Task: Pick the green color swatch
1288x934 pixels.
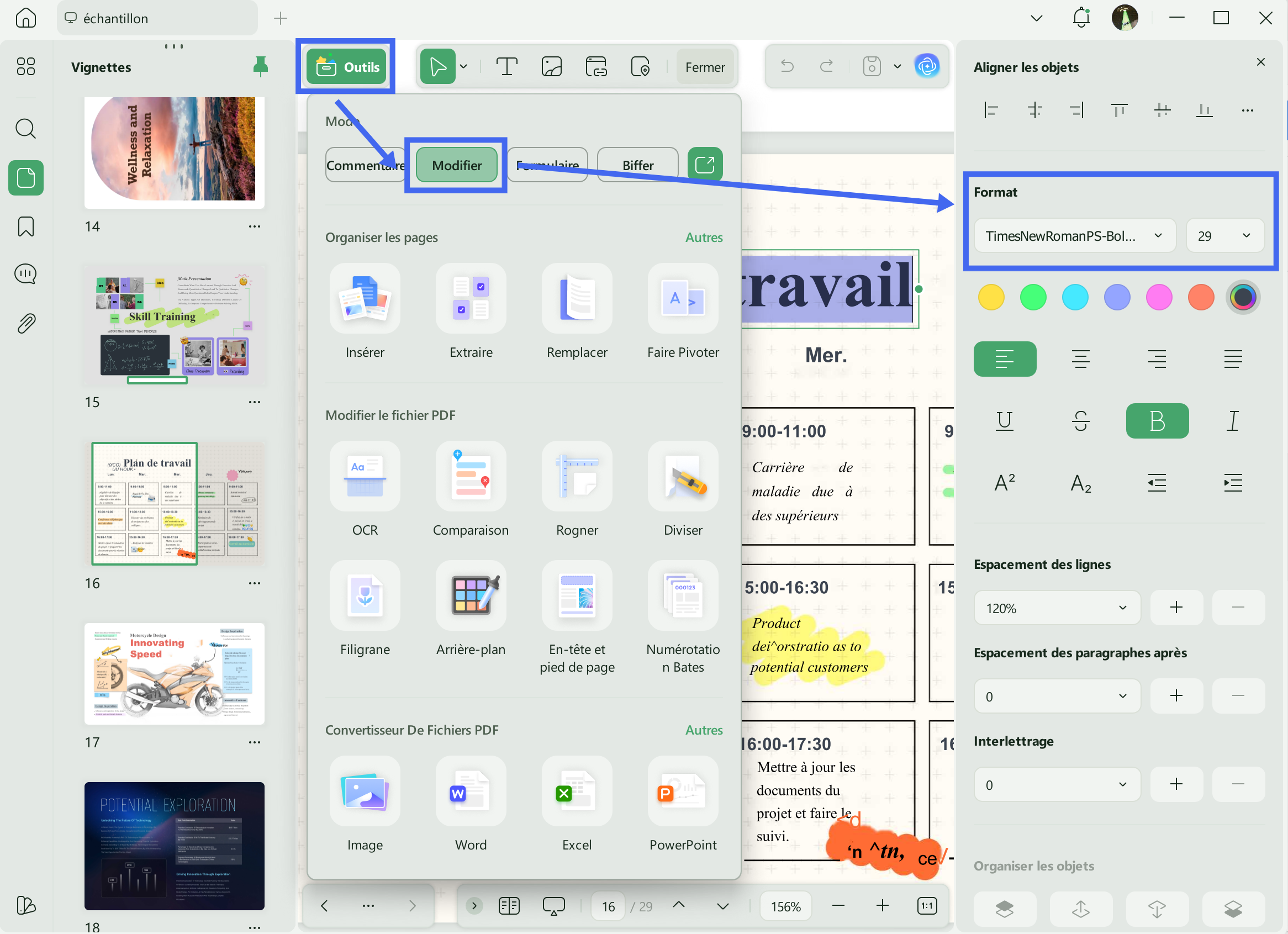Action: [1033, 297]
